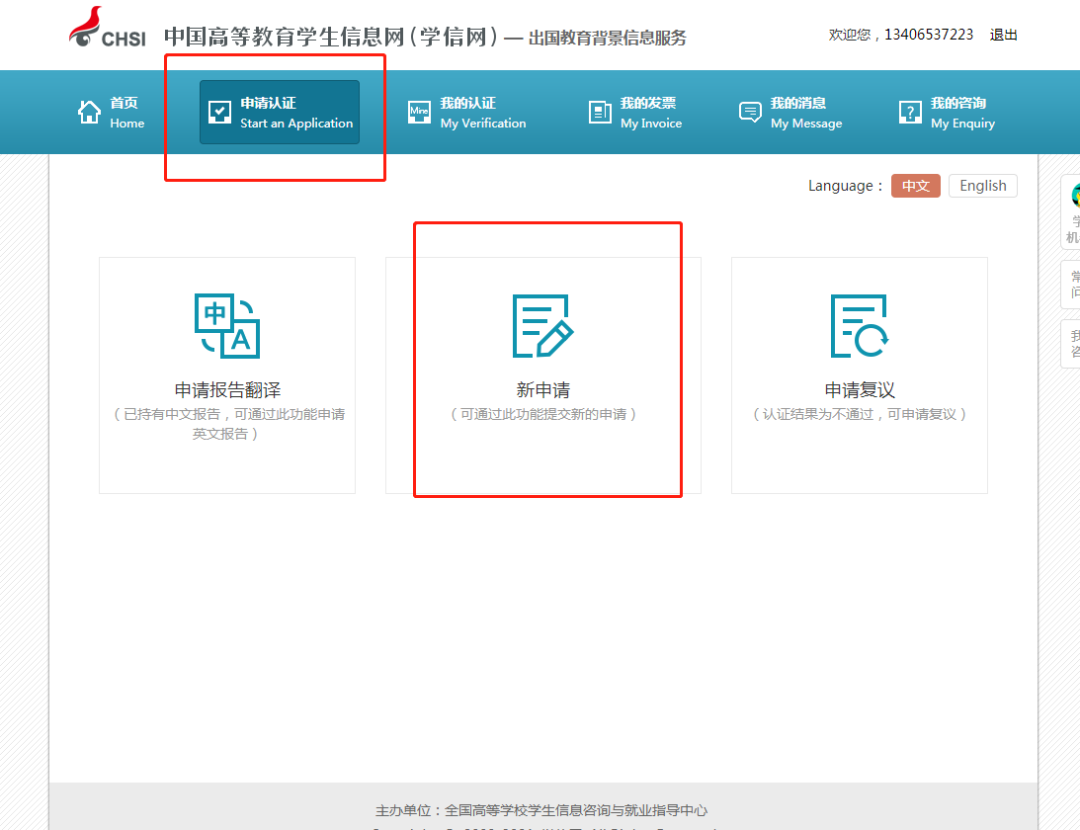
Task: Go to 我的发票 My Invoice
Action: [x=635, y=112]
